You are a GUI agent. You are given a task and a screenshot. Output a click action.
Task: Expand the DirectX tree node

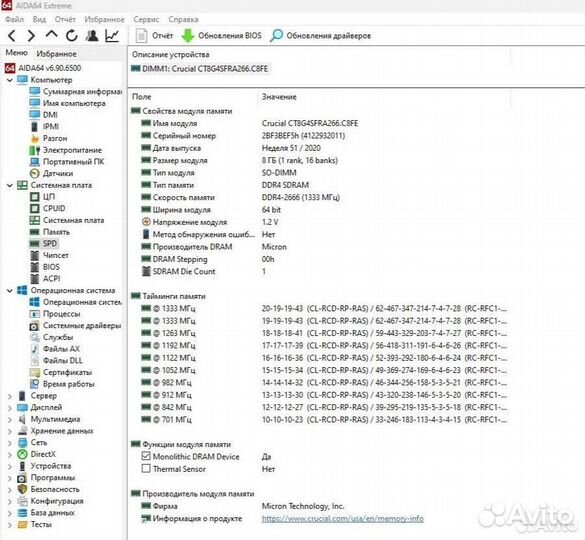10,455
